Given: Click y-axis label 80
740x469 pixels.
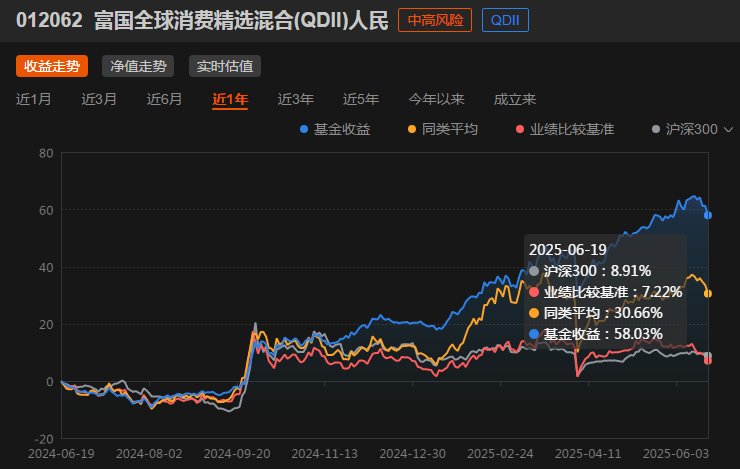Looking at the screenshot, I should 46,153.
